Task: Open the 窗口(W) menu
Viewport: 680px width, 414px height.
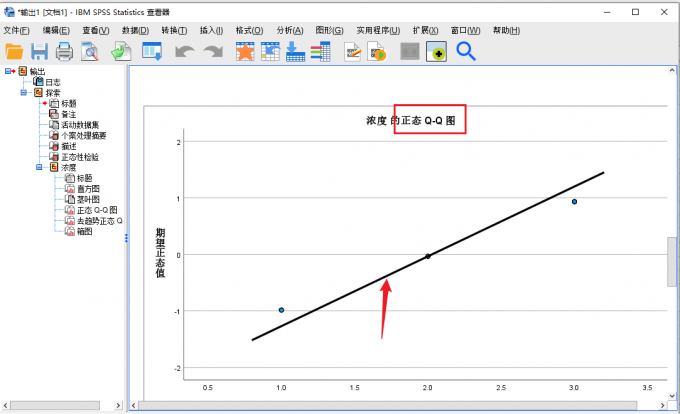Action: coord(465,30)
